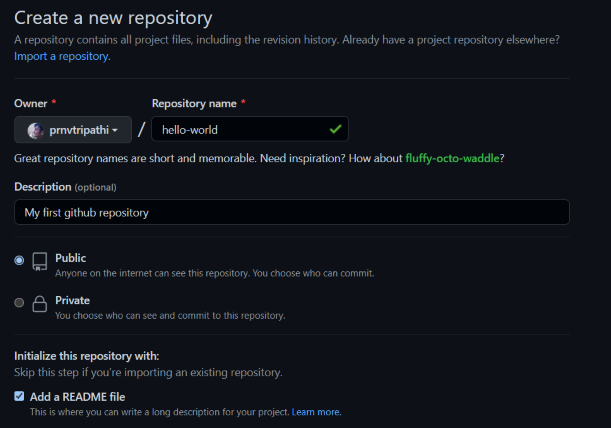Open the README Learn more link
This screenshot has width=611, height=428.
click(x=316, y=412)
